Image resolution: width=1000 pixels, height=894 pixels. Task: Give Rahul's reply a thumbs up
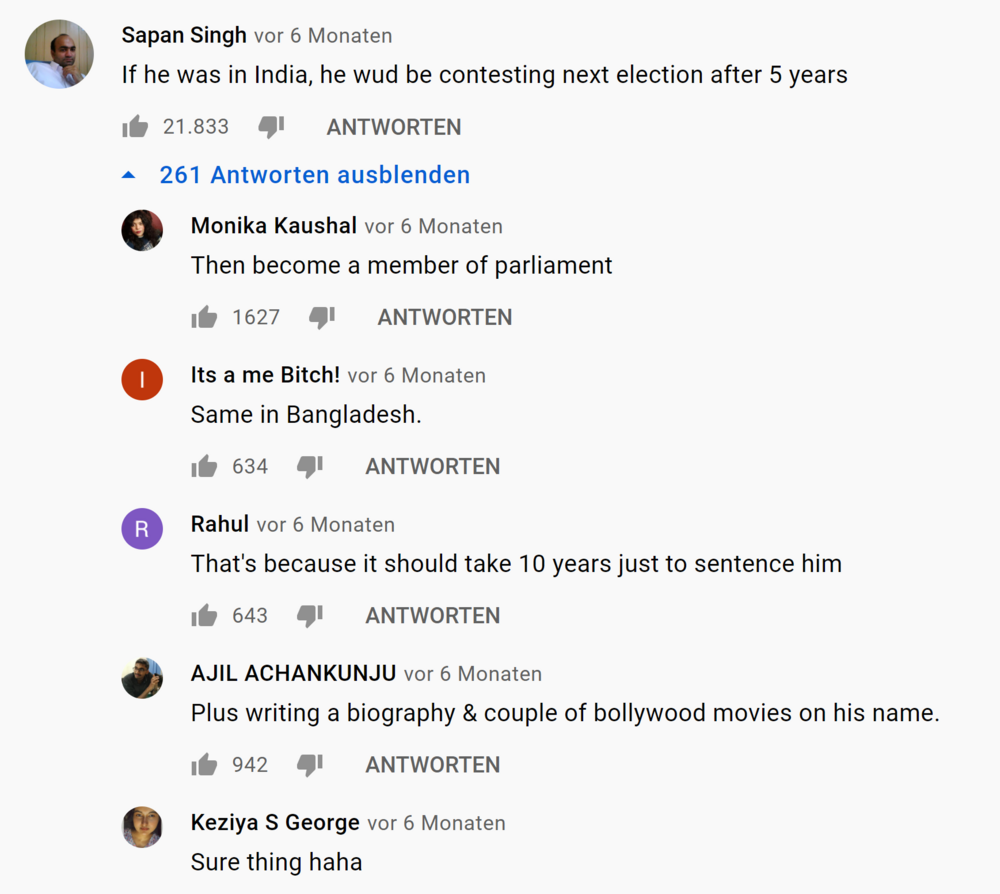tap(203, 614)
